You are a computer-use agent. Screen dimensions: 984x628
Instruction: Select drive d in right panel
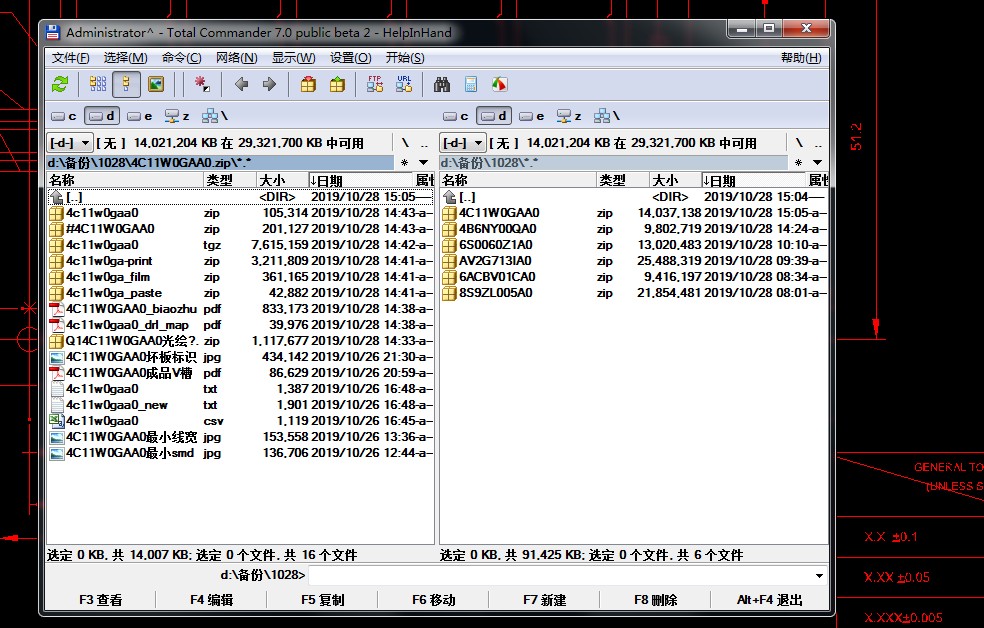point(494,116)
